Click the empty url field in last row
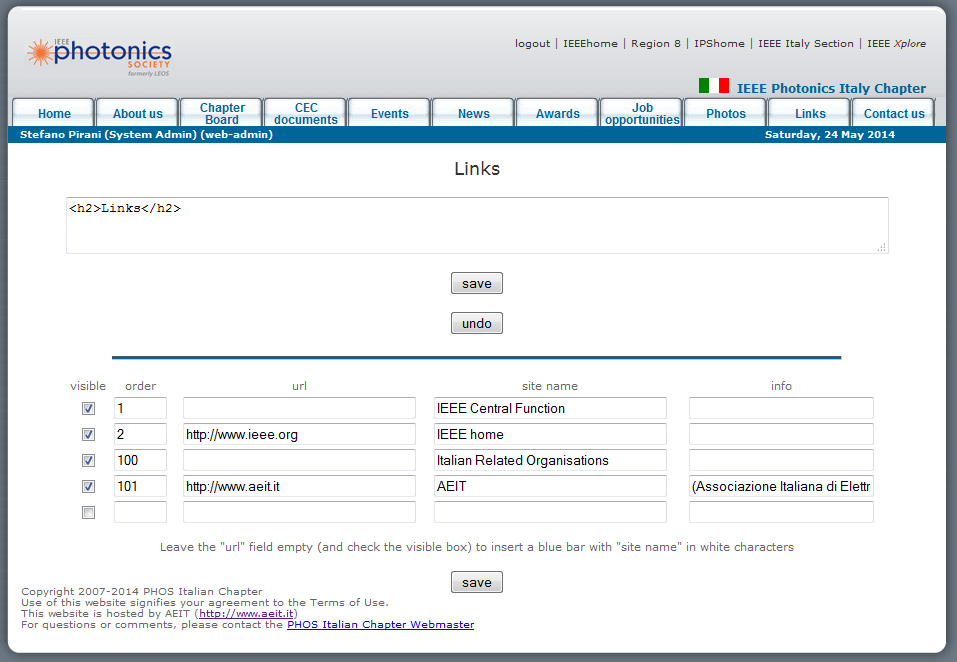Image resolution: width=957 pixels, height=662 pixels. pyautogui.click(x=299, y=512)
